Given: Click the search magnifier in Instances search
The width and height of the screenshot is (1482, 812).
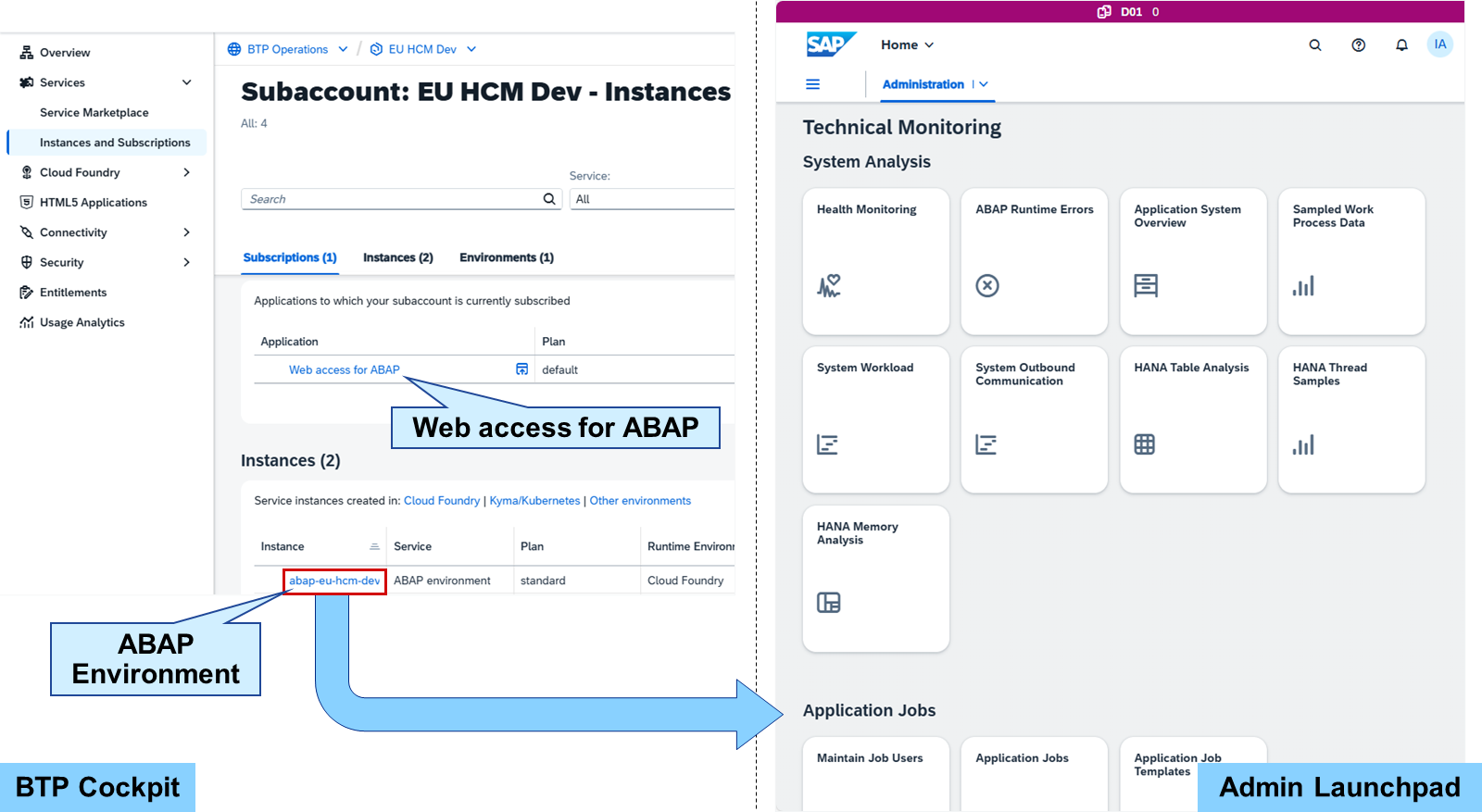Looking at the screenshot, I should click(549, 199).
